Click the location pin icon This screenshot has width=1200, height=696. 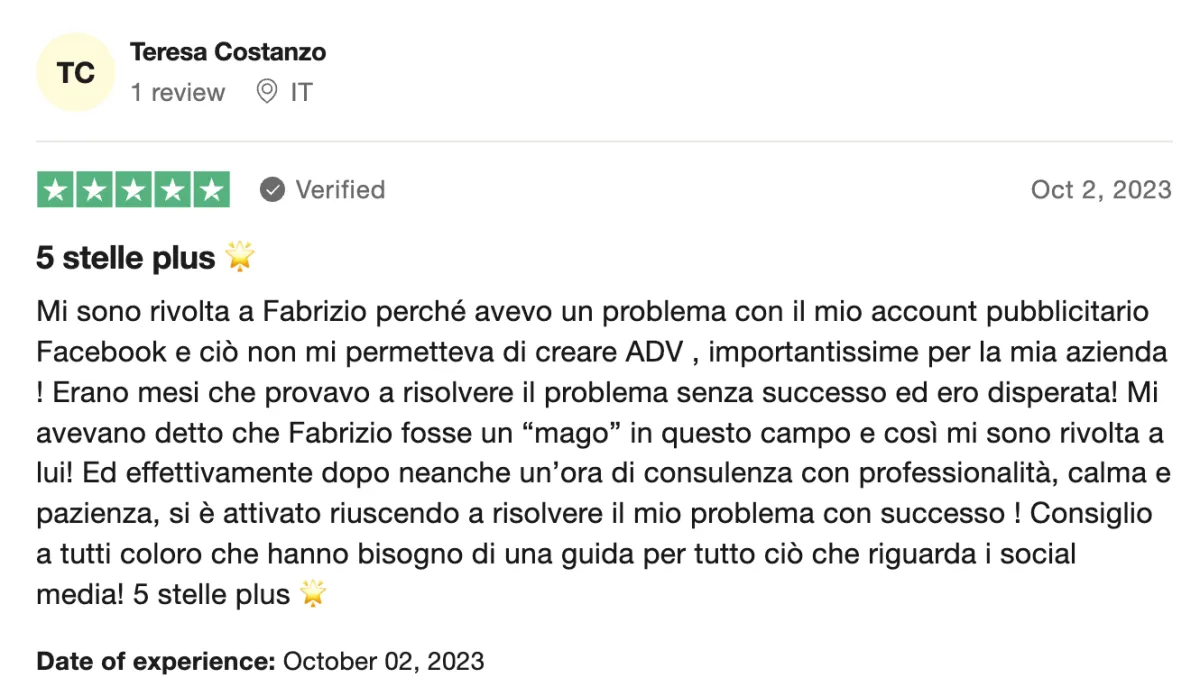pyautogui.click(x=267, y=93)
